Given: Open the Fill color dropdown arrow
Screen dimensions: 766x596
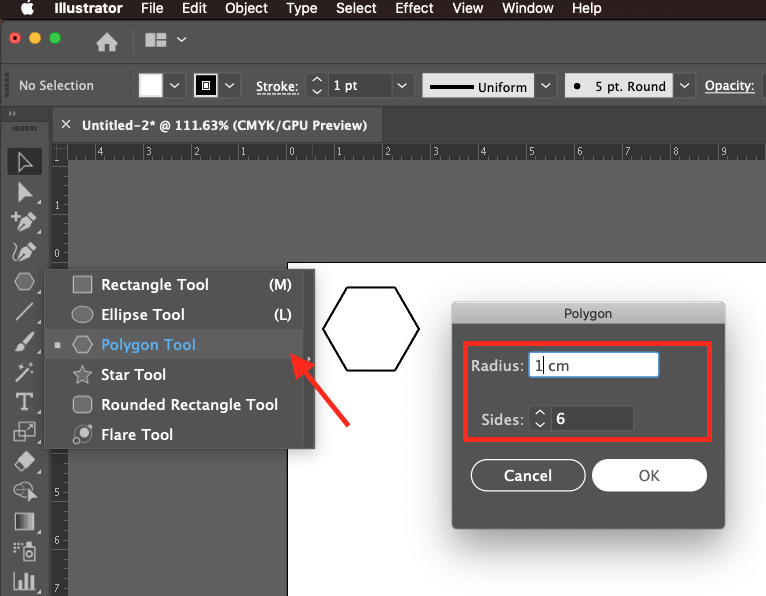Looking at the screenshot, I should click(x=174, y=86).
